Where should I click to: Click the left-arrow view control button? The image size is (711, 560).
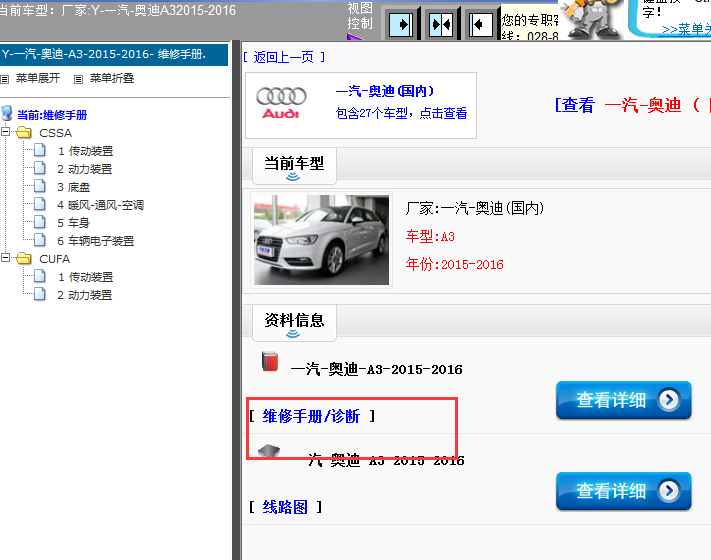[480, 24]
